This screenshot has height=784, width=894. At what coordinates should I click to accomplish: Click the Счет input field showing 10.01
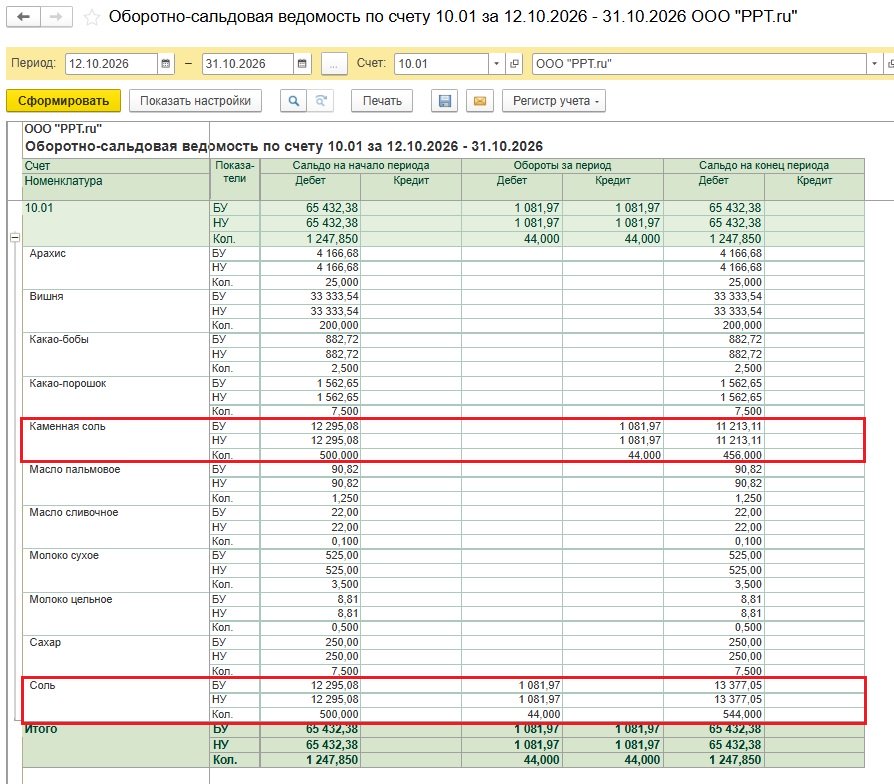[x=441, y=63]
